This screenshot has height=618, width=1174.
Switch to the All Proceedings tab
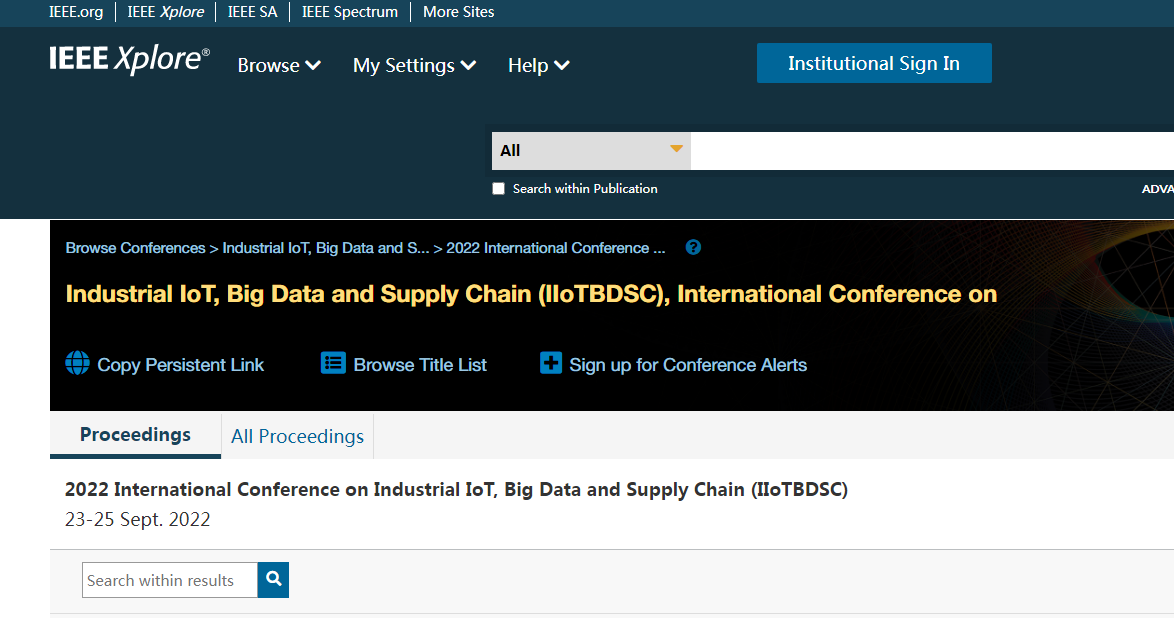click(297, 436)
